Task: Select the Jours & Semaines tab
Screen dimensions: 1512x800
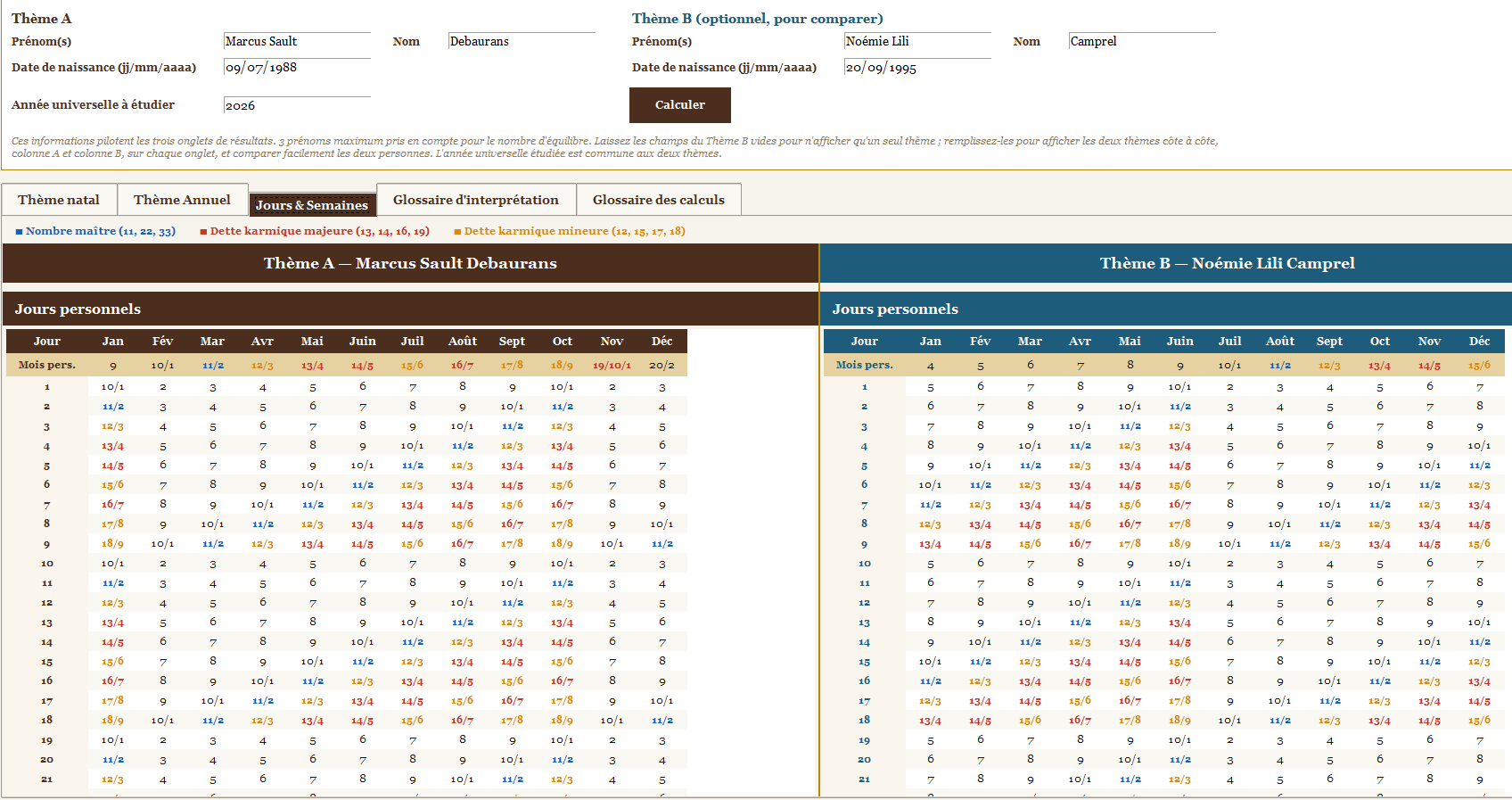Action: coord(312,205)
